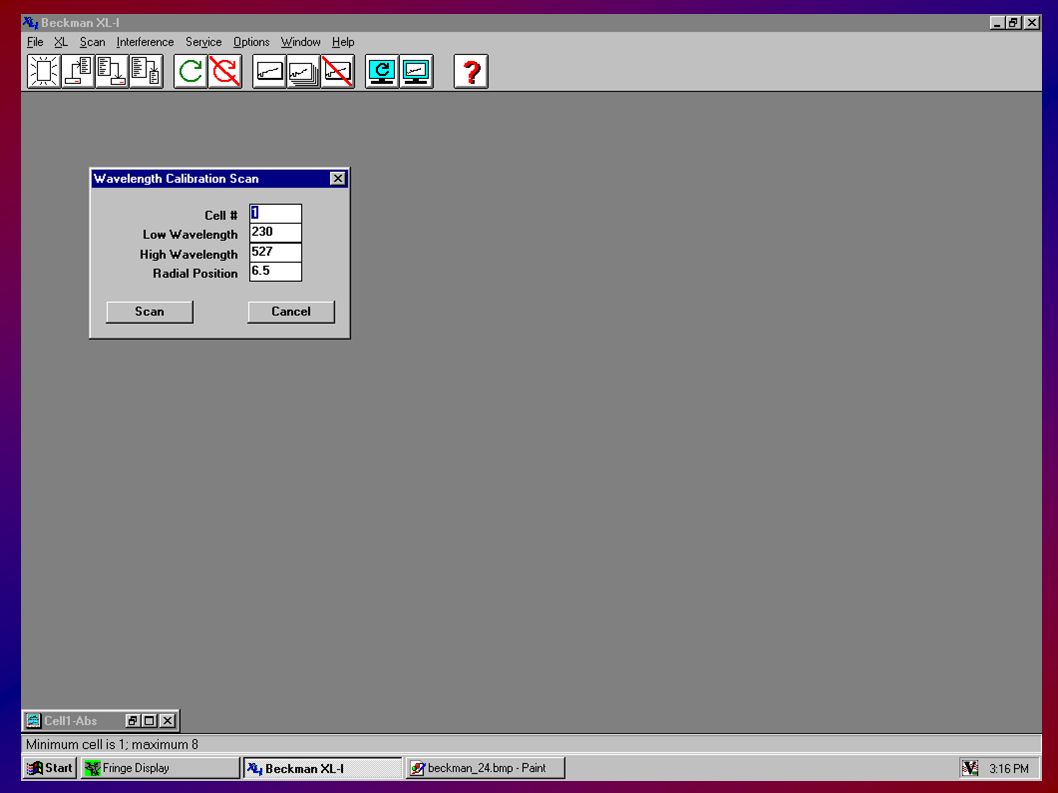Screen dimensions: 1058x793
Task: Click the red question mark help icon
Action: [471, 72]
